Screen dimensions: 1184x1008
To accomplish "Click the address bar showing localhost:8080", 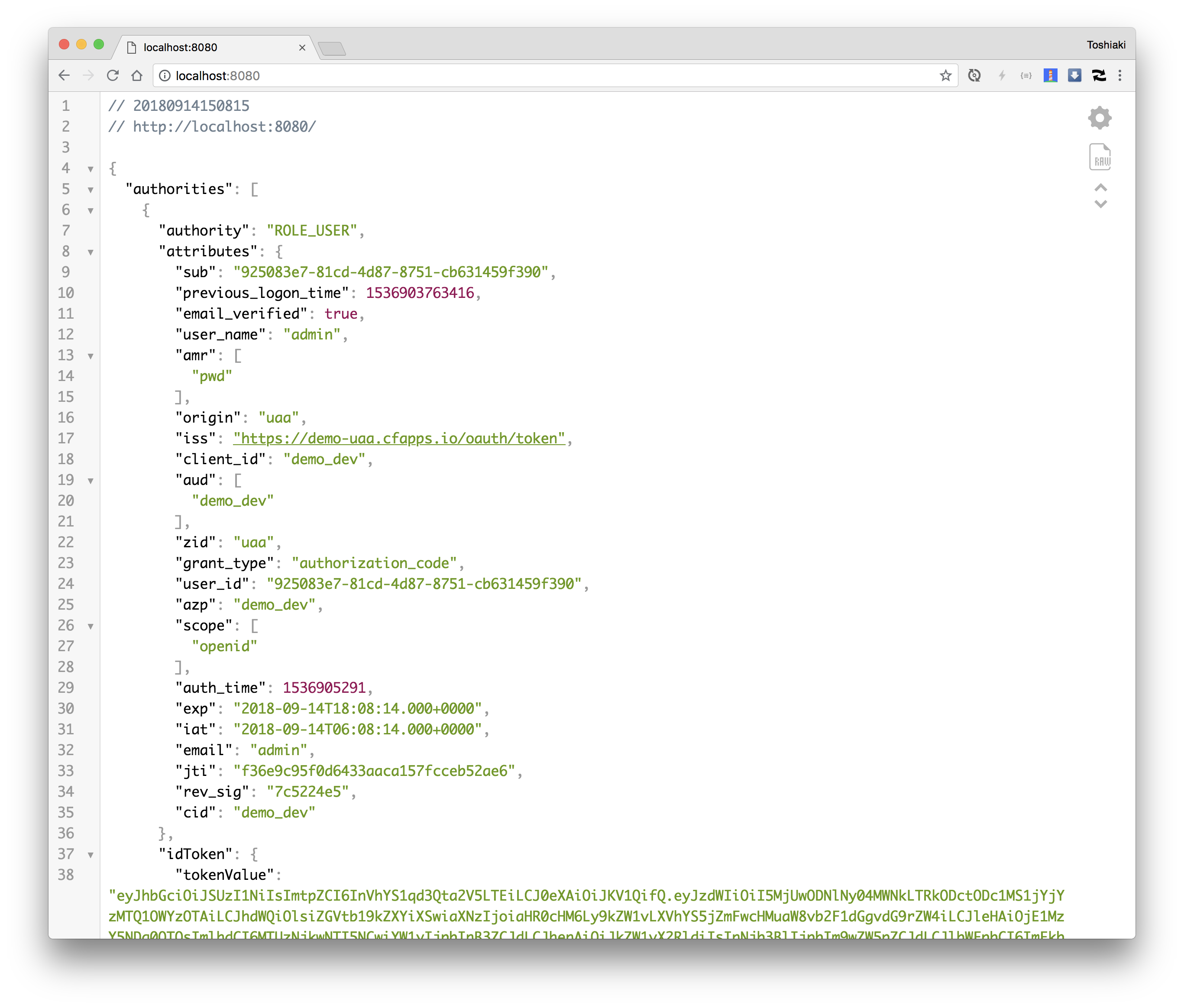I will click(514, 75).
